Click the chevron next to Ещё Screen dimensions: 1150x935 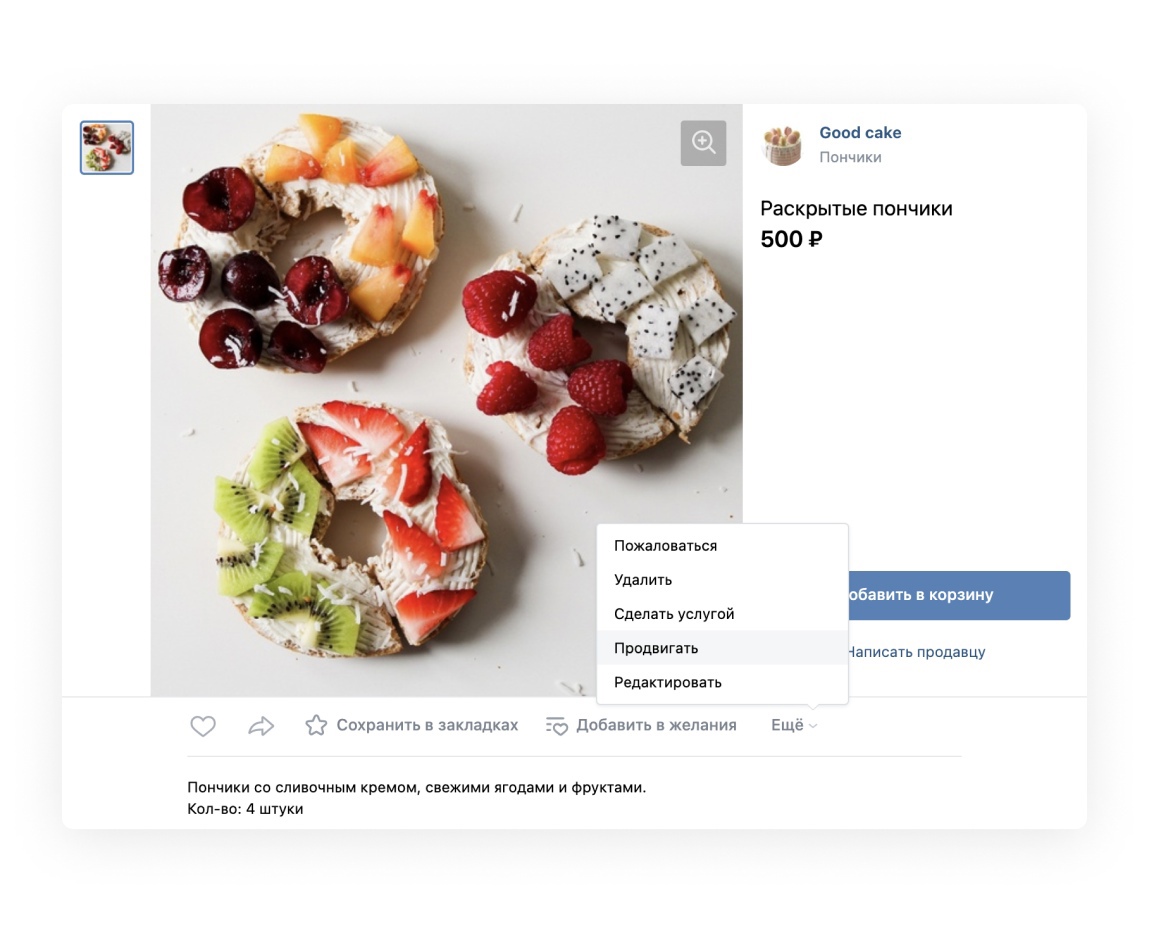click(813, 726)
